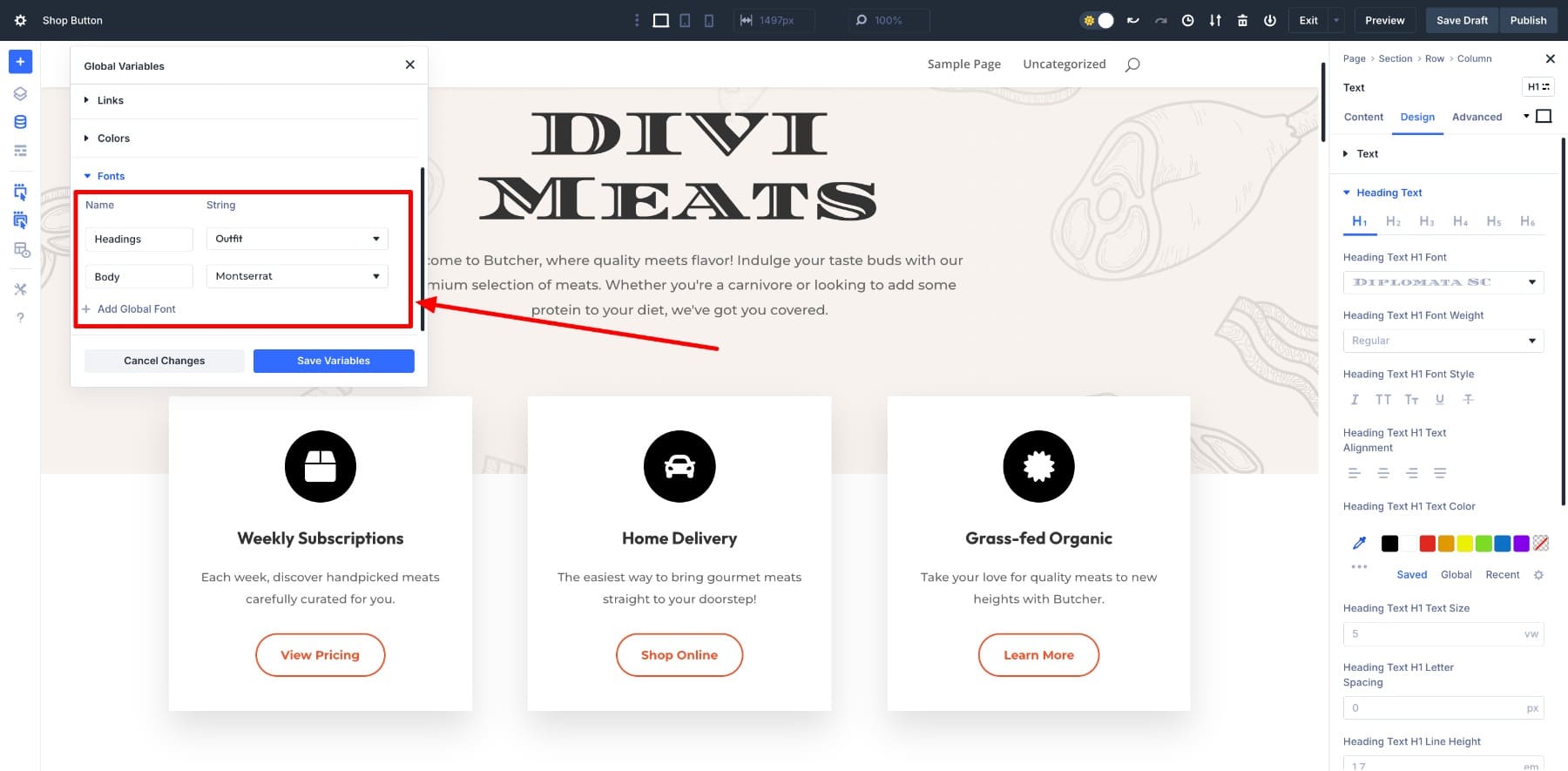Click the history clock icon

(1187, 20)
